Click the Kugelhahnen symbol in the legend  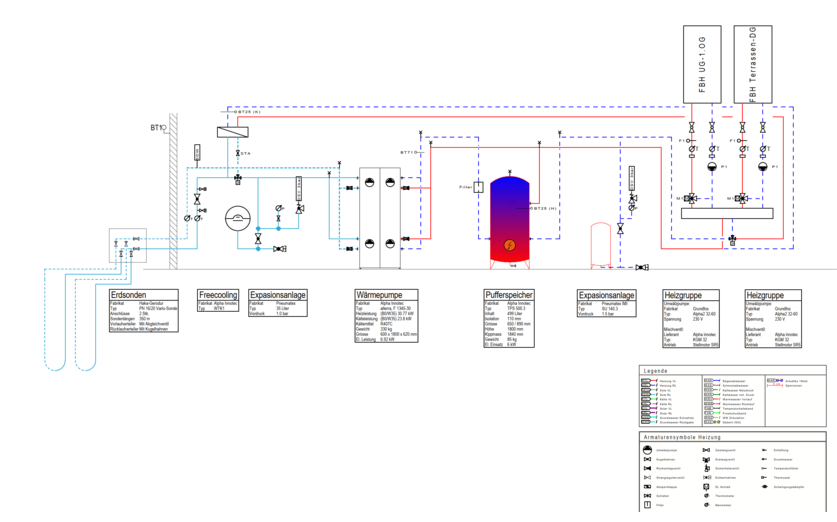[x=648, y=459]
